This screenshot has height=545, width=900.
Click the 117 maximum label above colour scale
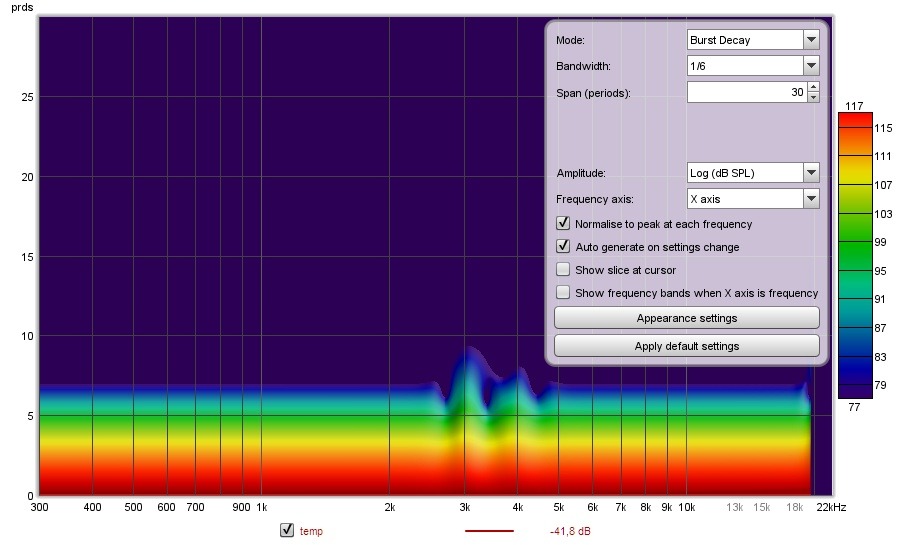coord(854,106)
